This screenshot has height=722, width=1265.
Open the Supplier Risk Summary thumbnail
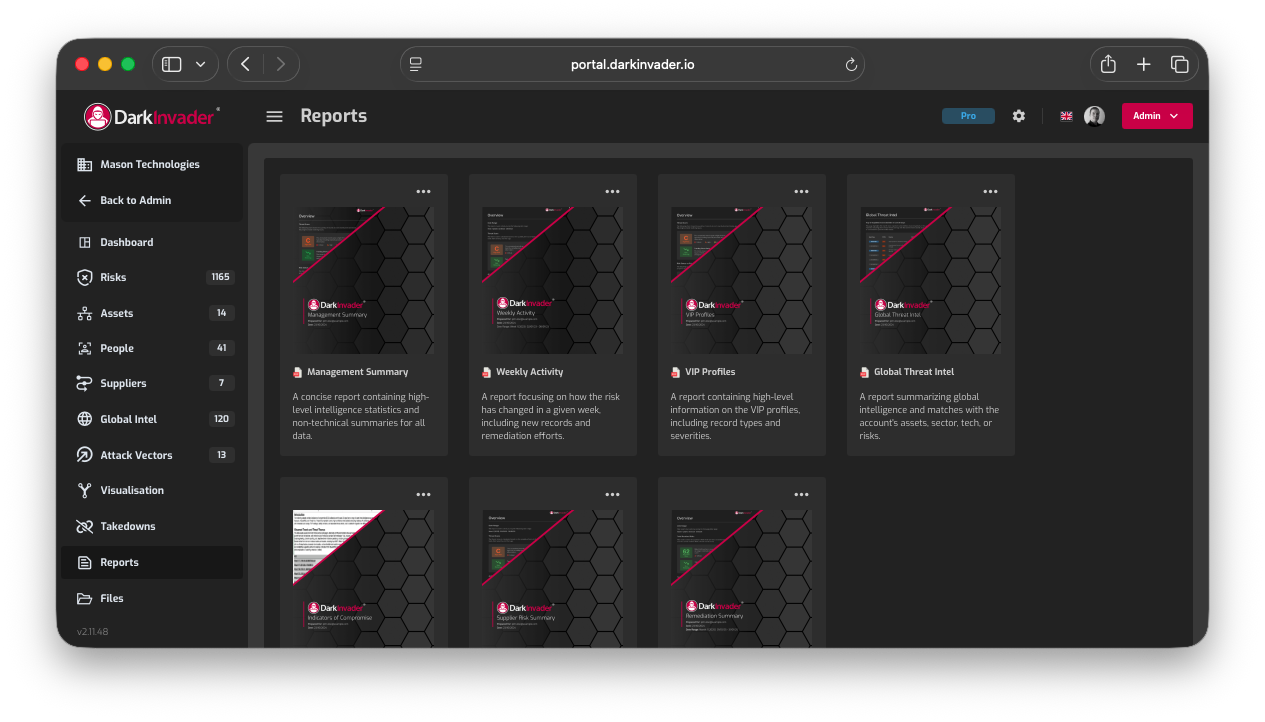(x=552, y=578)
